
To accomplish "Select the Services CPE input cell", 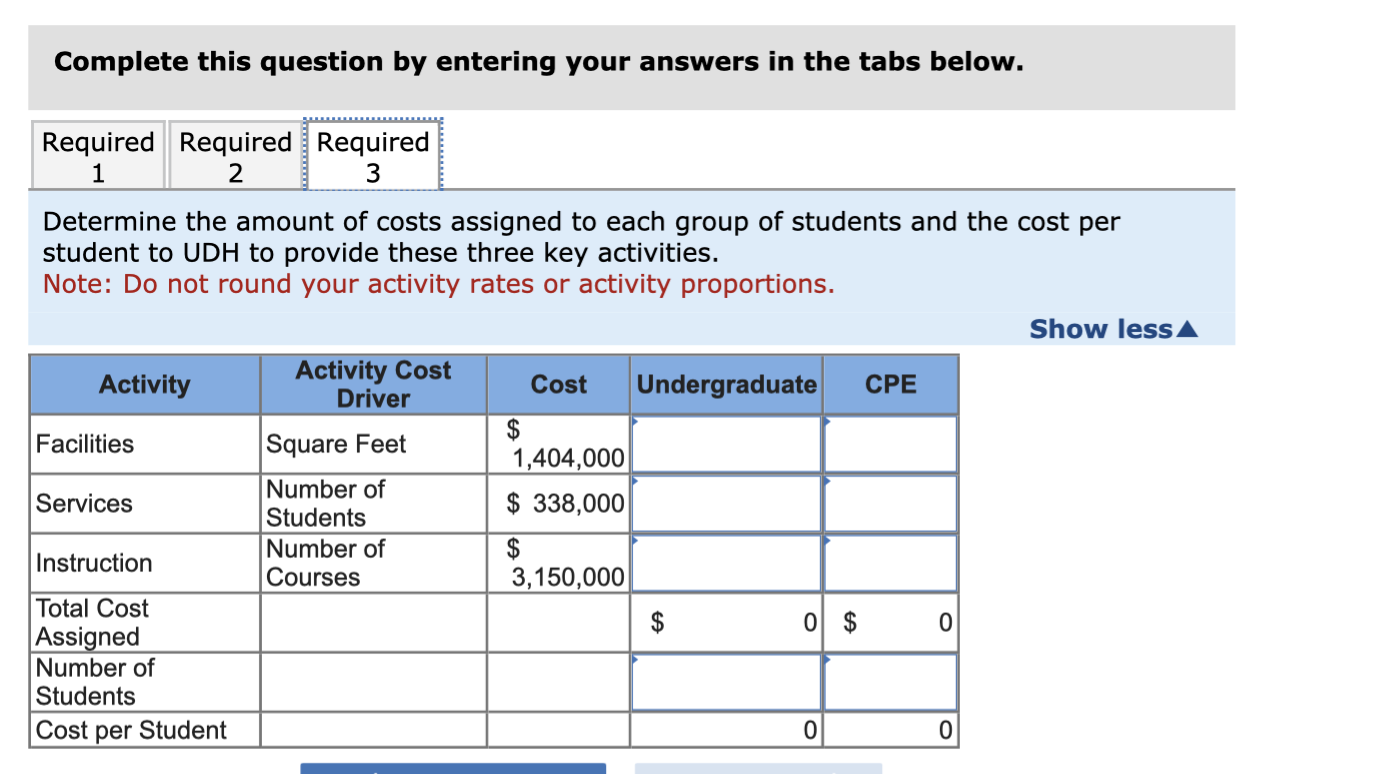I will click(889, 502).
